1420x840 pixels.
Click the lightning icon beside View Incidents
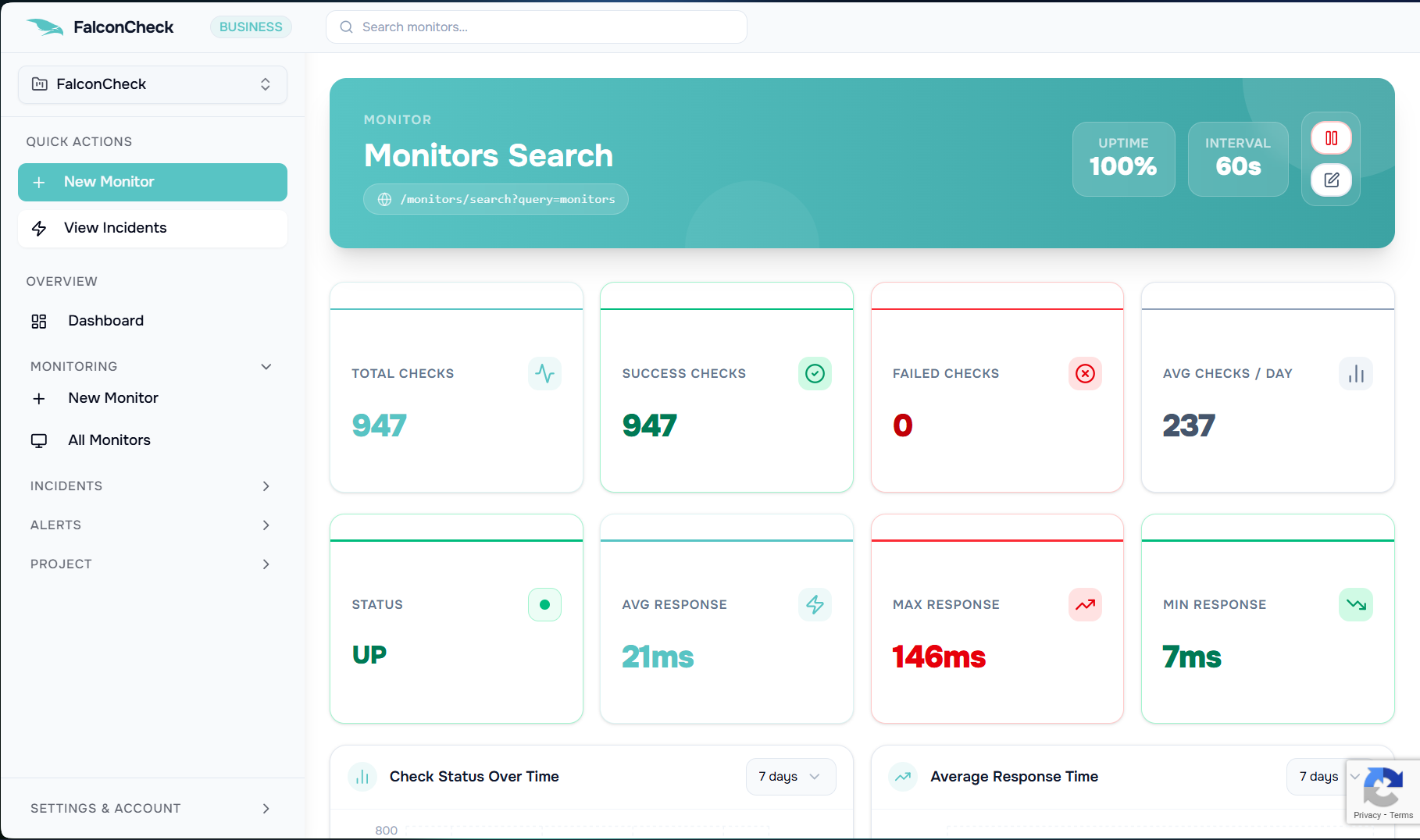[39, 228]
